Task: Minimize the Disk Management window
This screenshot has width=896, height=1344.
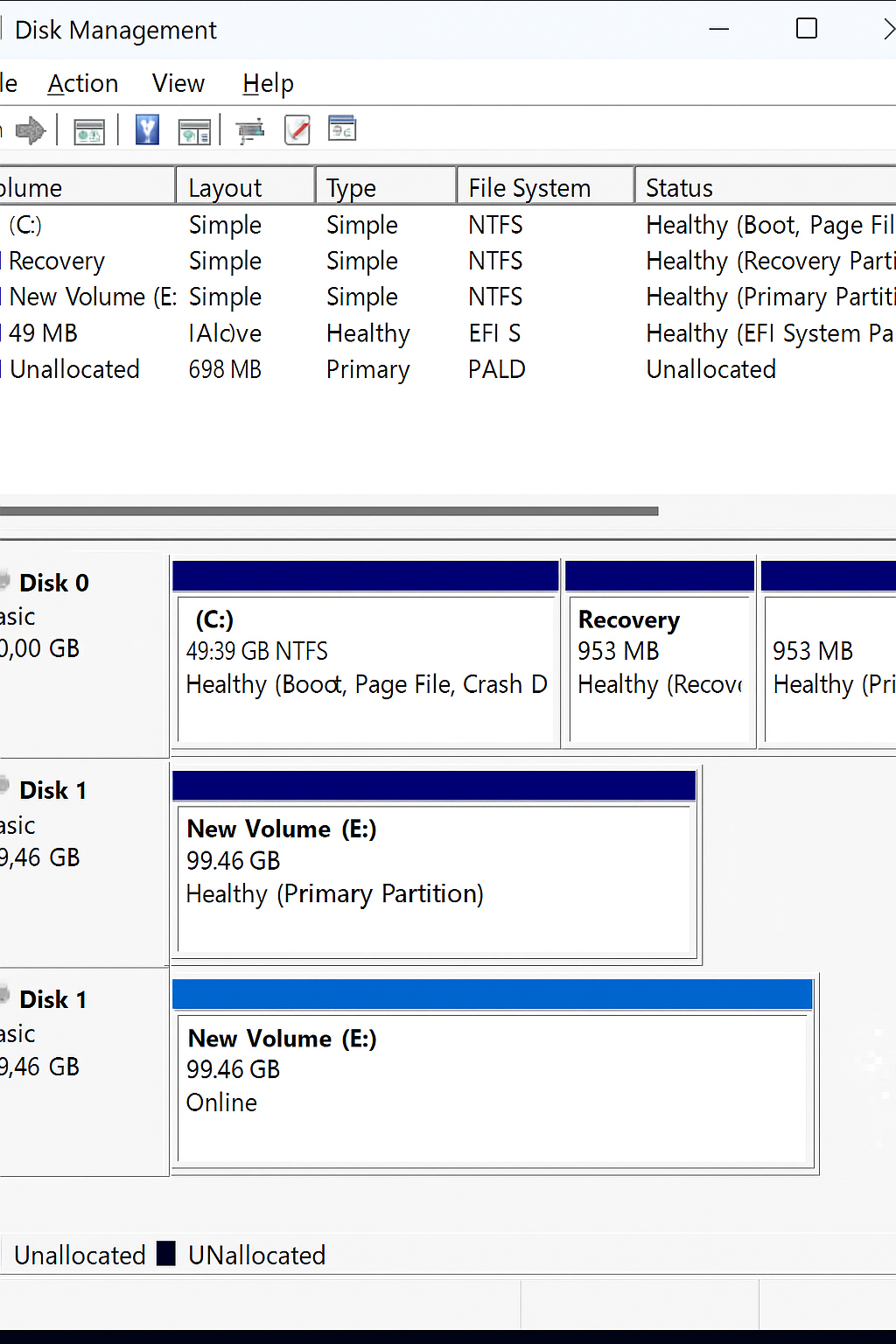Action: click(719, 29)
